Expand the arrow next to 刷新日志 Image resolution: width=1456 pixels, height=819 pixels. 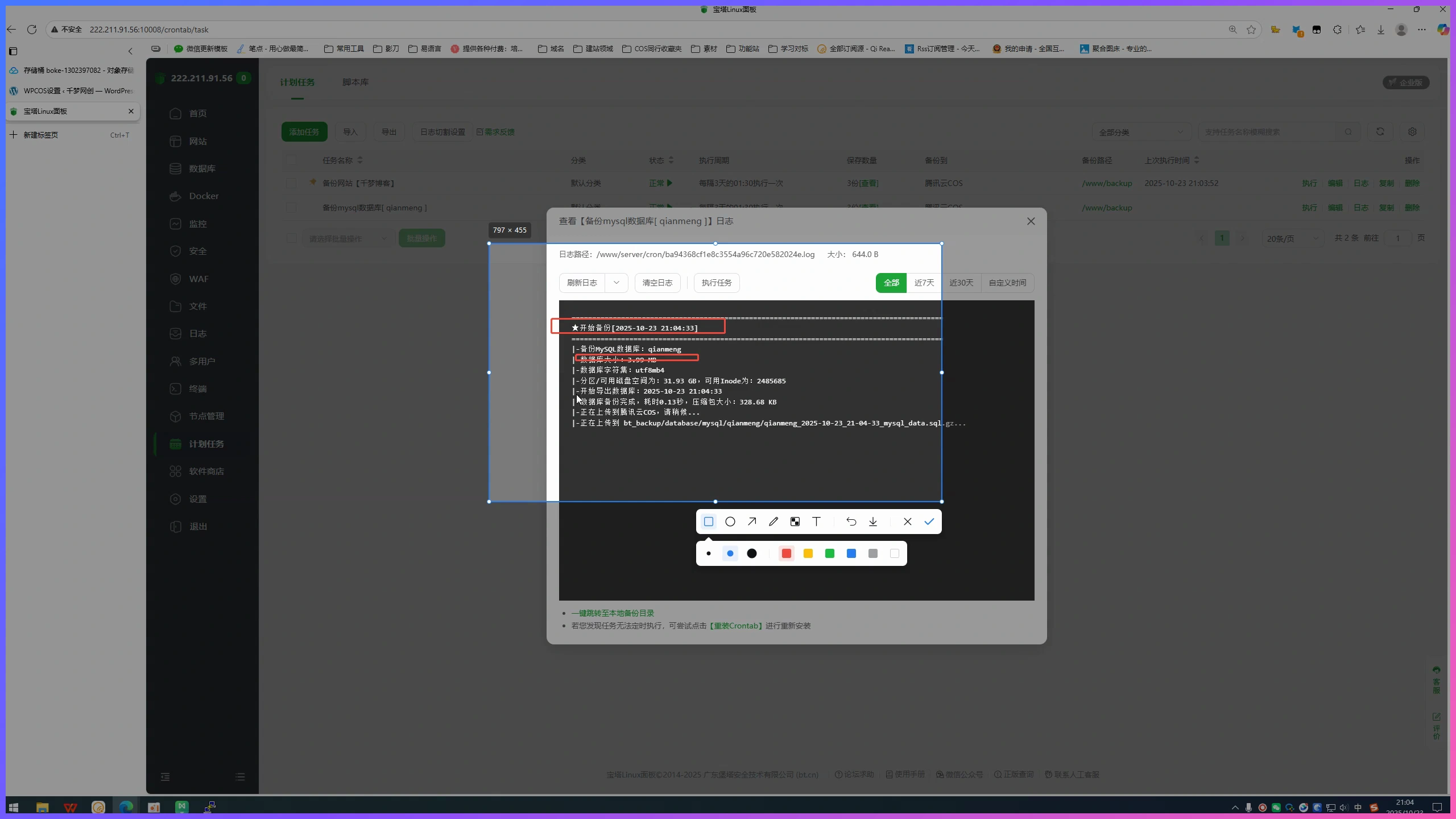617,283
